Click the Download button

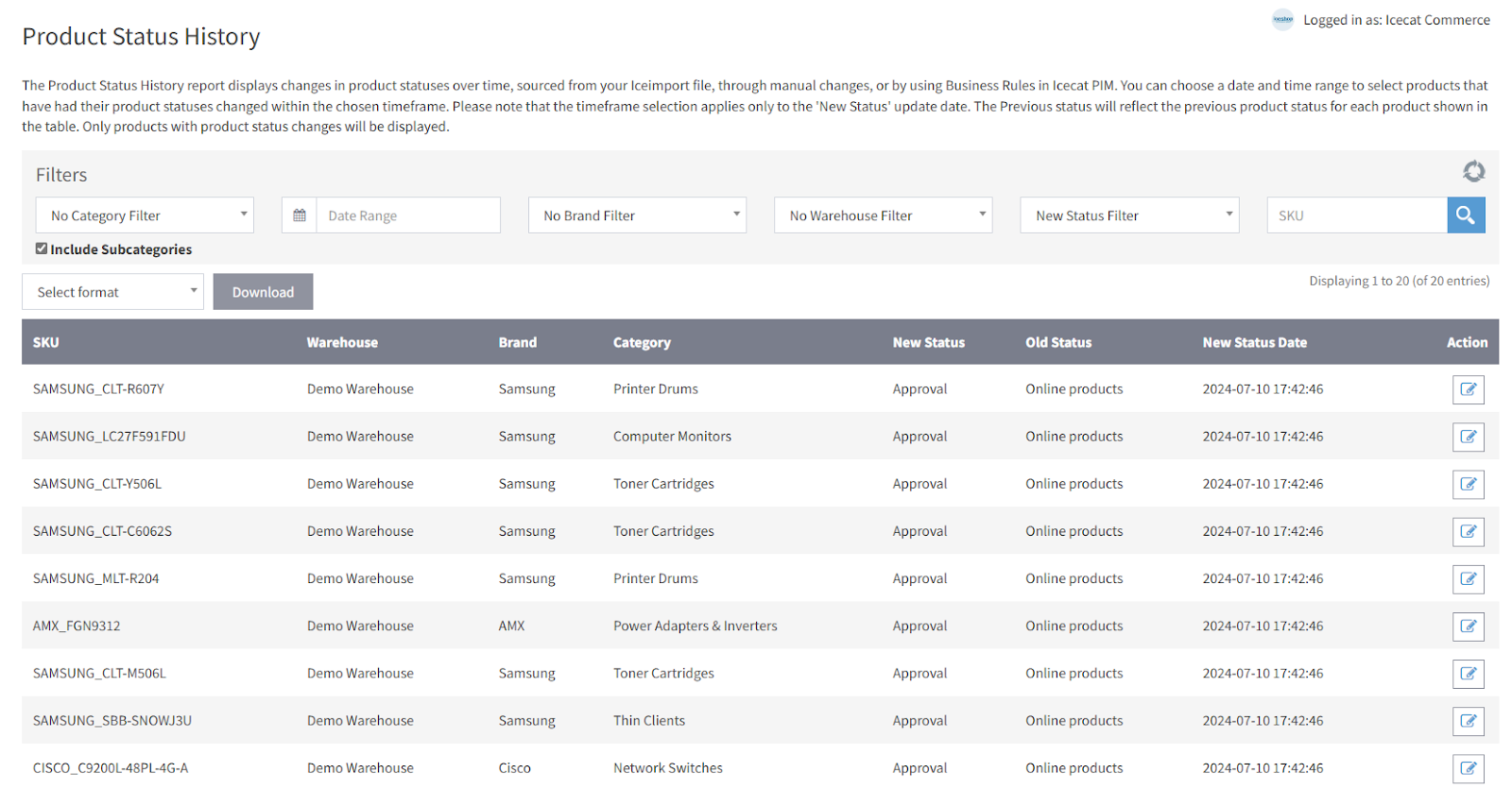(x=263, y=292)
